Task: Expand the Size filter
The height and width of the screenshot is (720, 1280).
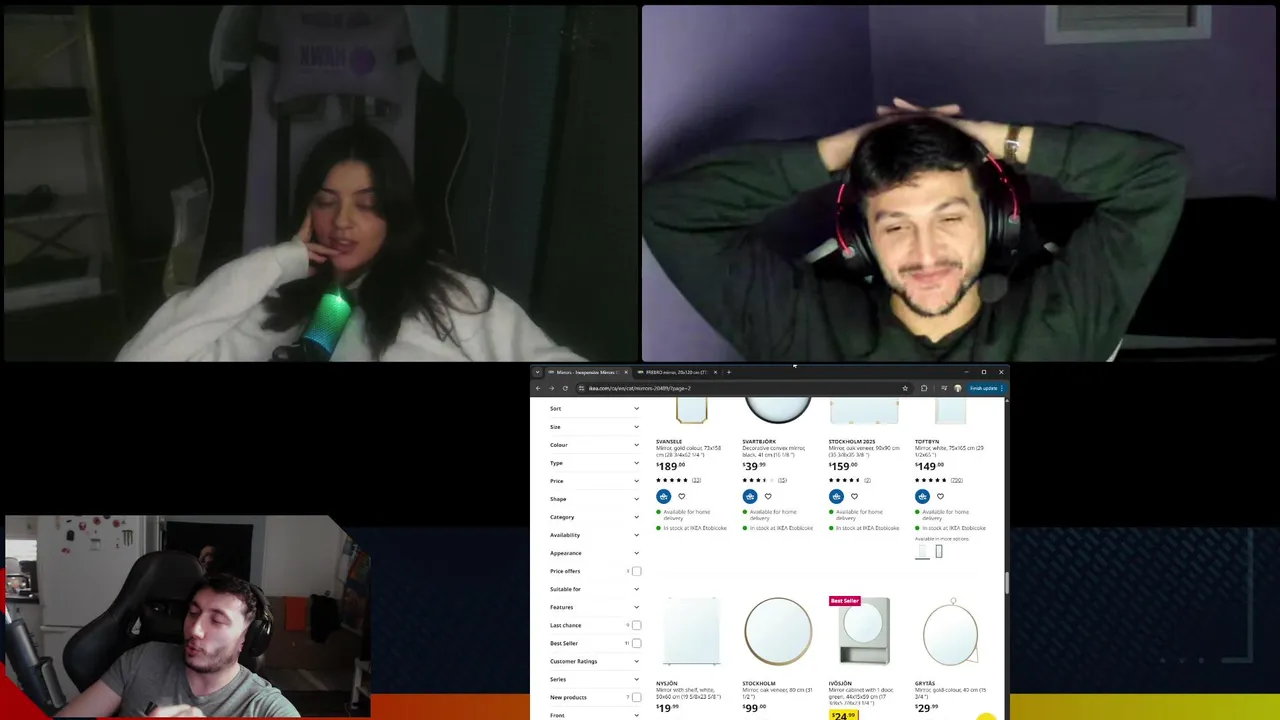Action: point(594,427)
